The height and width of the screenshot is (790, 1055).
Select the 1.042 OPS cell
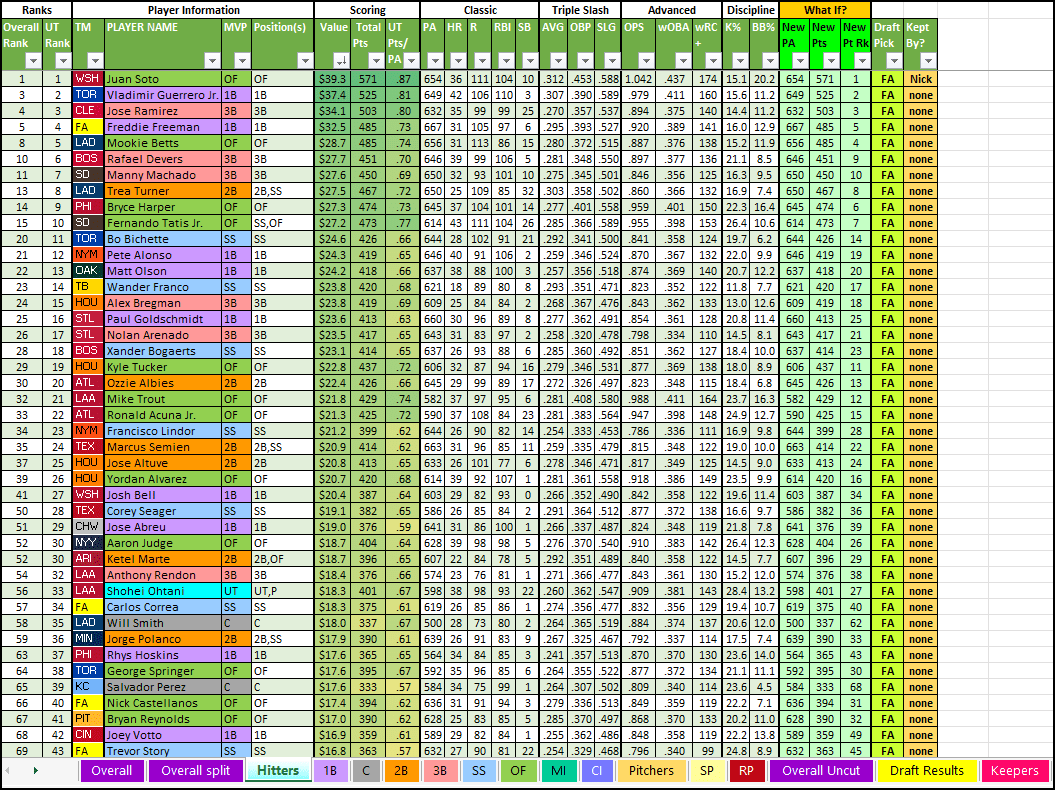point(638,79)
